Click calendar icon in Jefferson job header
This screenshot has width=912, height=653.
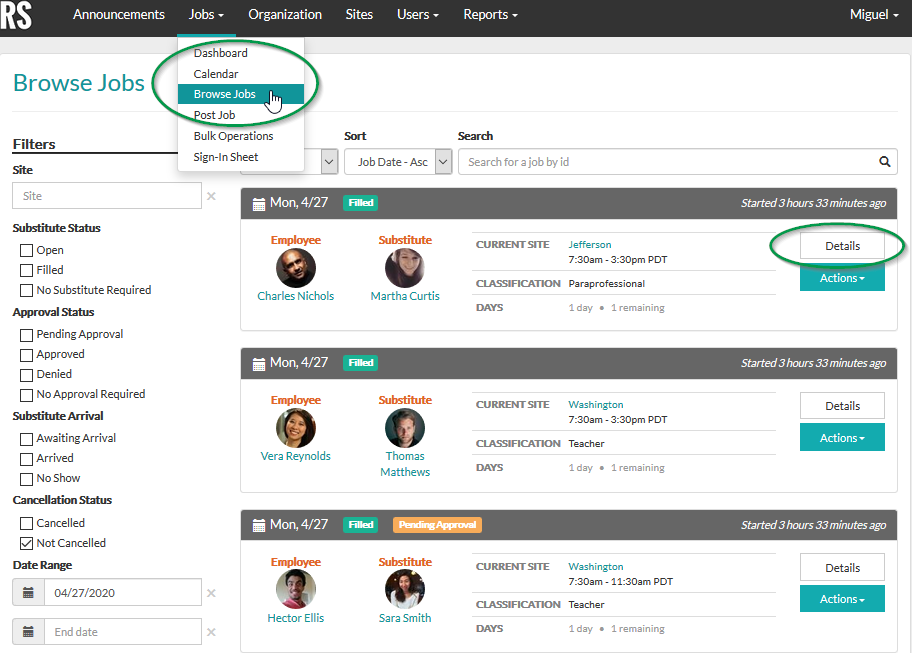[259, 204]
